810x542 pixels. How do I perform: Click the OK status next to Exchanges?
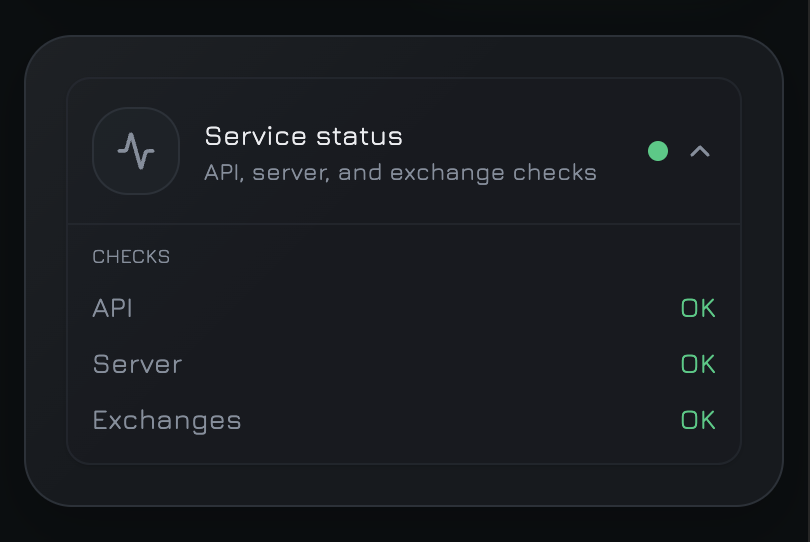pyautogui.click(x=698, y=420)
